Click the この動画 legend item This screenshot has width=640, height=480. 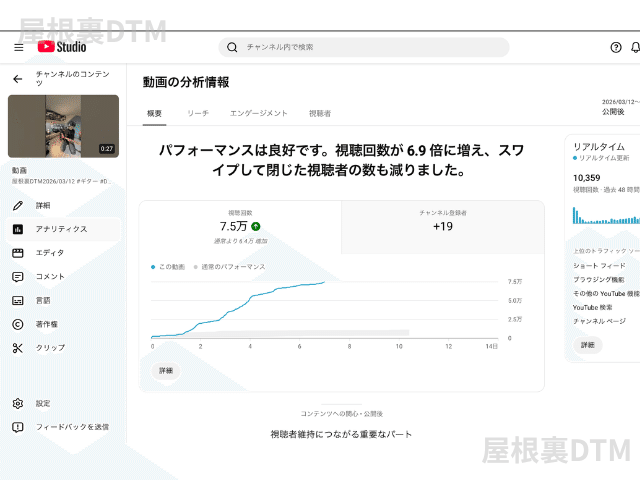(168, 267)
